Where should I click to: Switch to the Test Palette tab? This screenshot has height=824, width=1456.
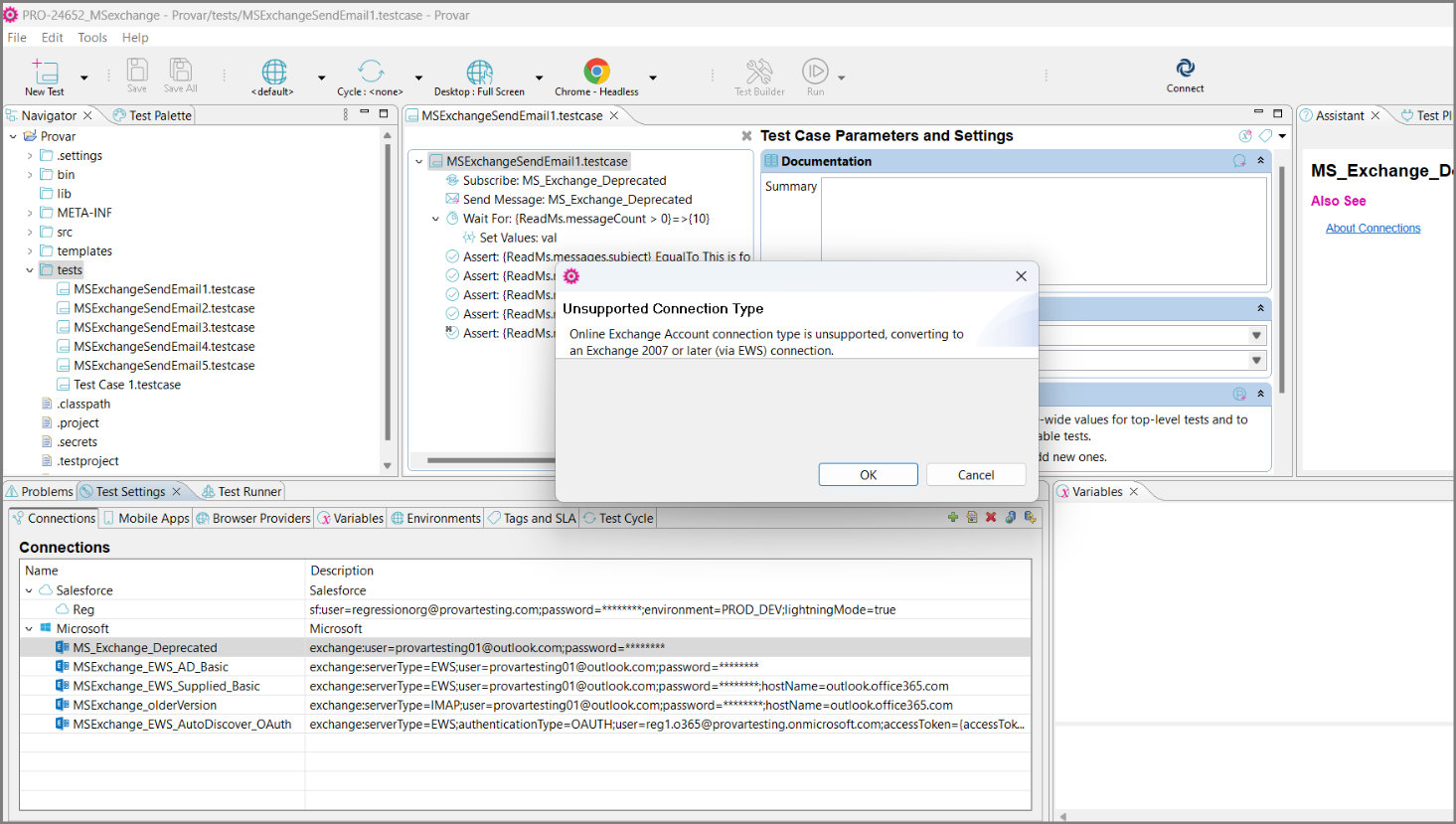coord(152,115)
